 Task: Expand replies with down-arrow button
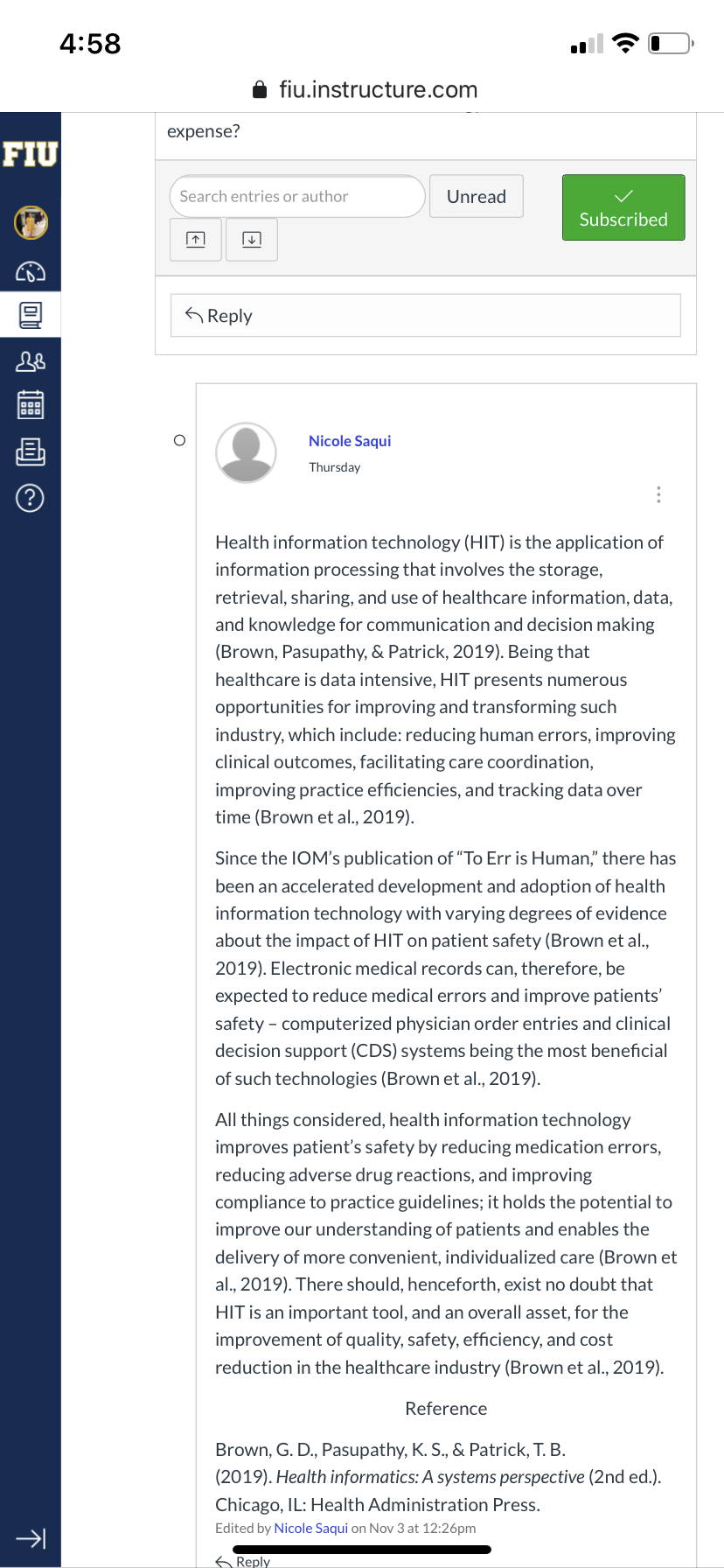[x=252, y=240]
